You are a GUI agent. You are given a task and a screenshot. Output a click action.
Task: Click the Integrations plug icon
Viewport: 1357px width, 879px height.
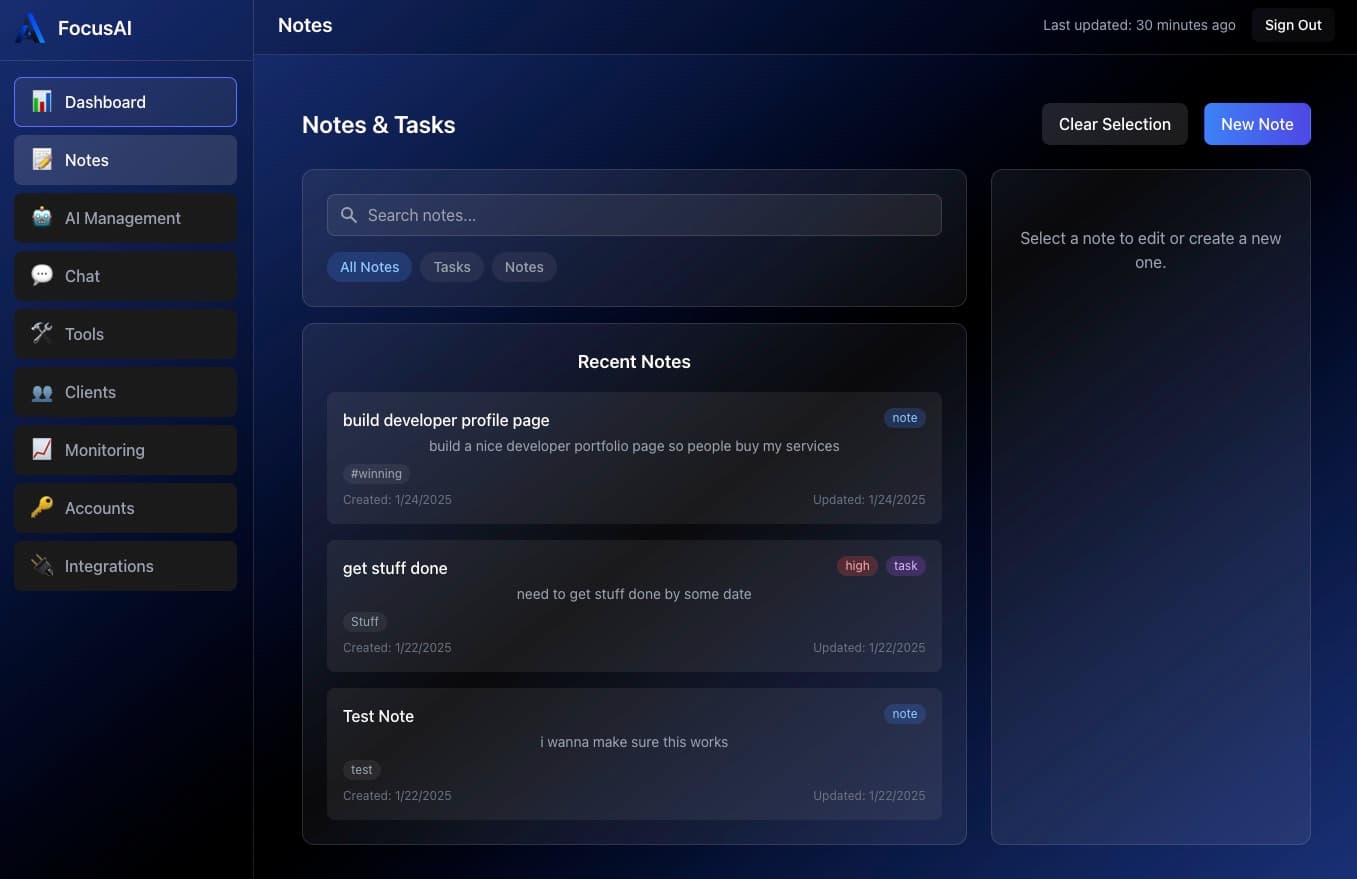point(42,566)
